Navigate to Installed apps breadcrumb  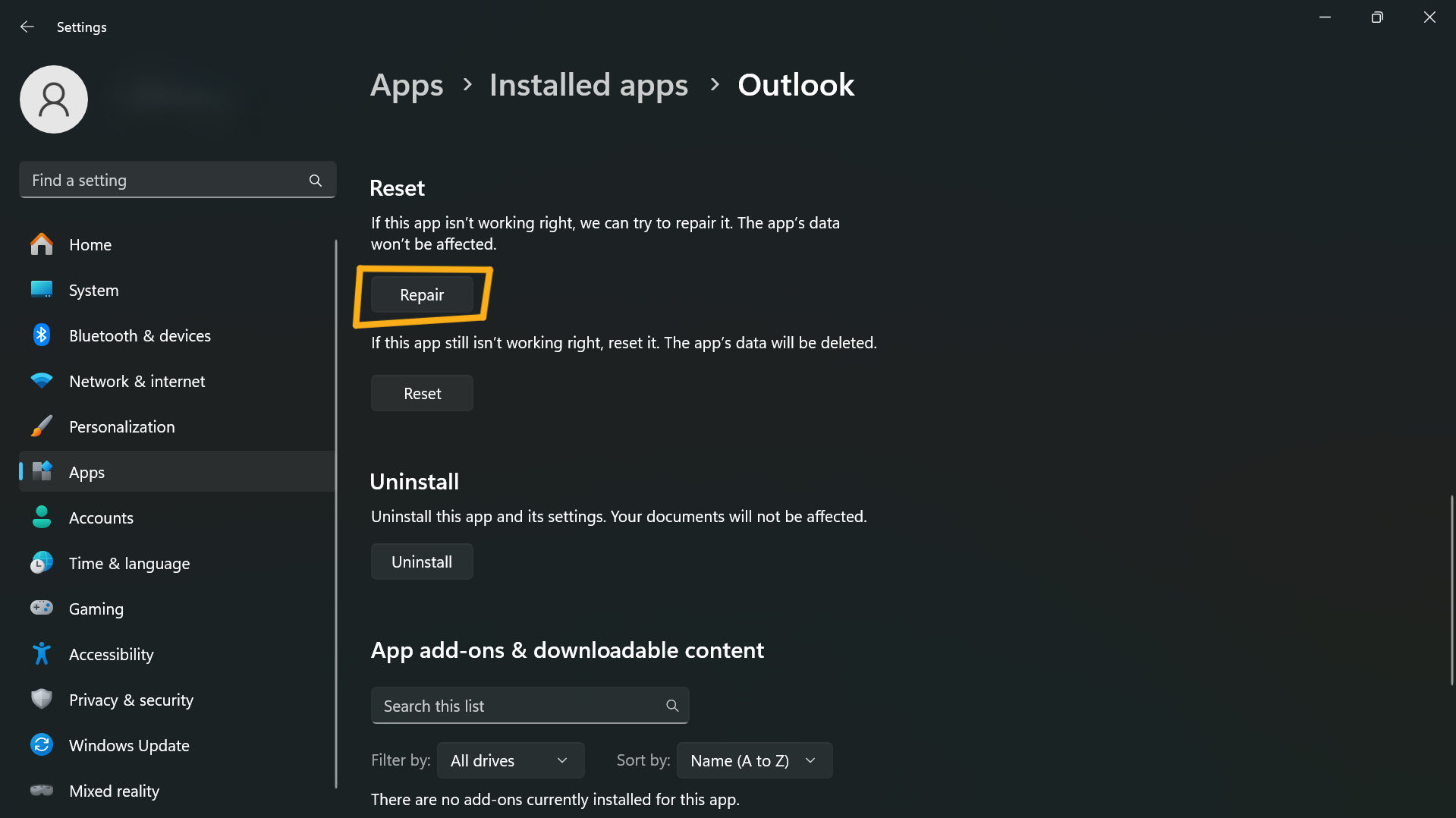tap(589, 85)
